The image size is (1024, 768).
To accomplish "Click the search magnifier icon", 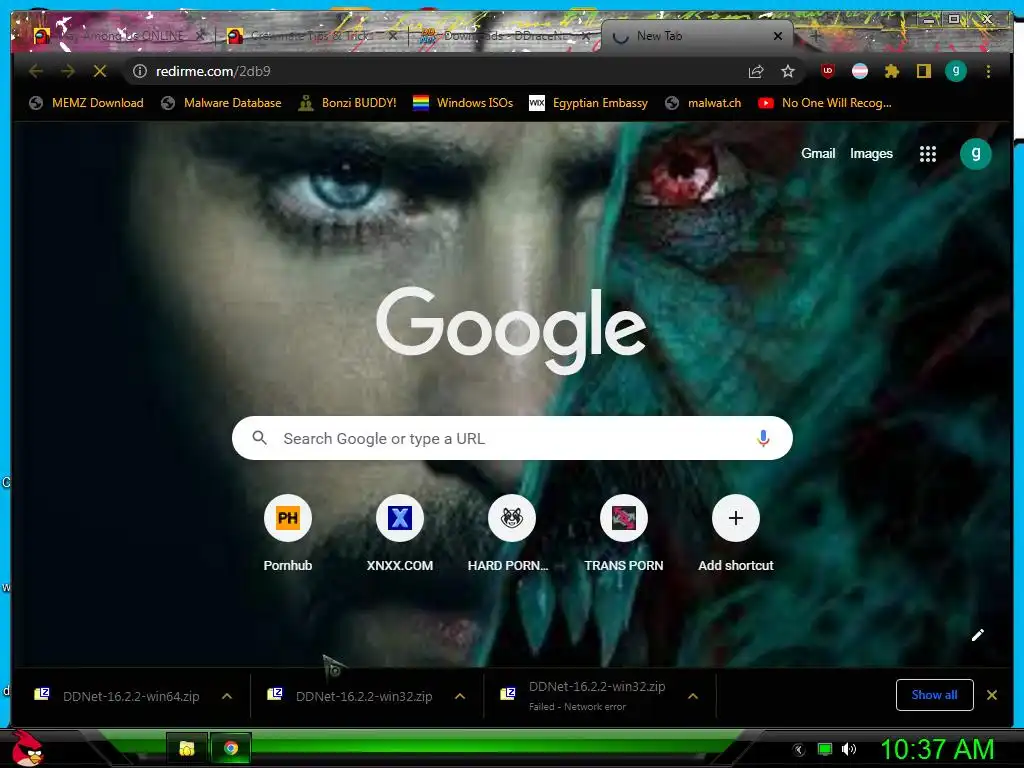I will pyautogui.click(x=259, y=438).
